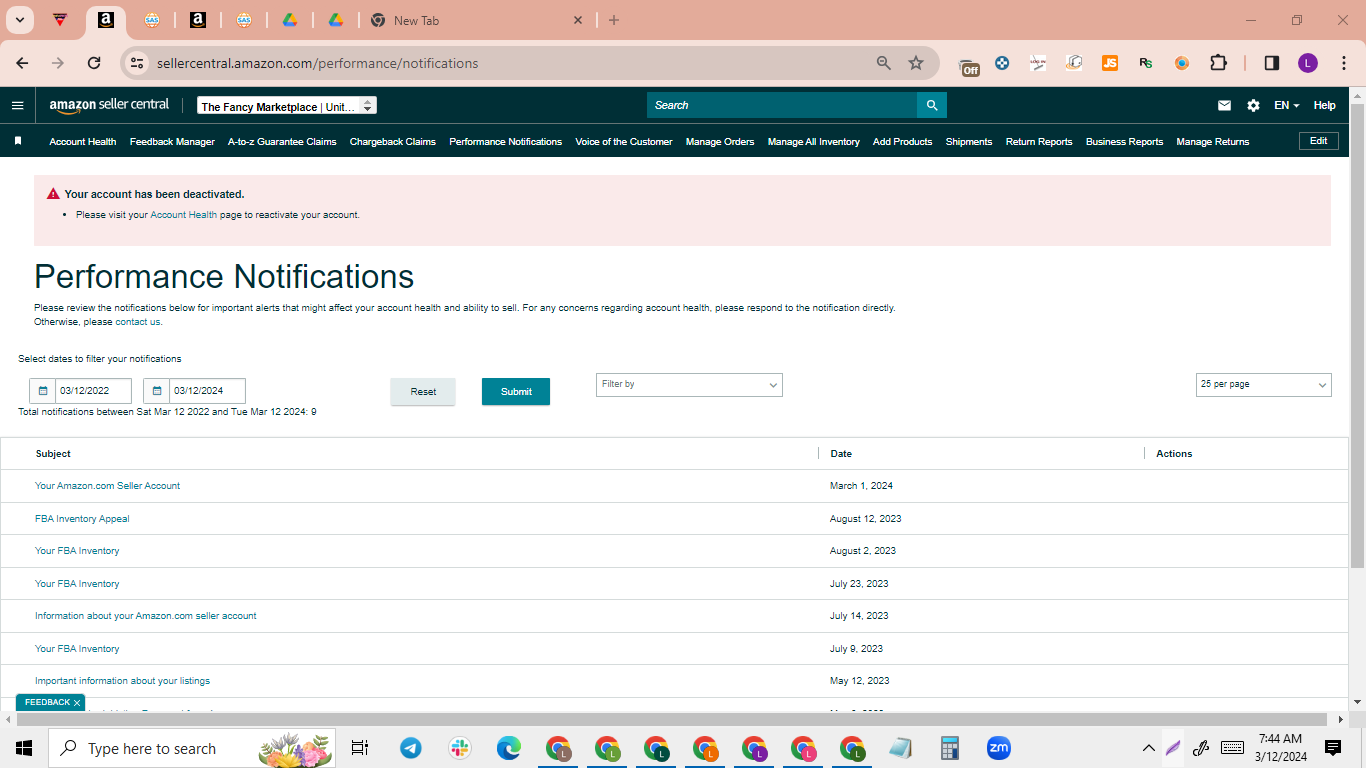Open the Chrome three-dot menu
1366x768 pixels.
pyautogui.click(x=1343, y=63)
